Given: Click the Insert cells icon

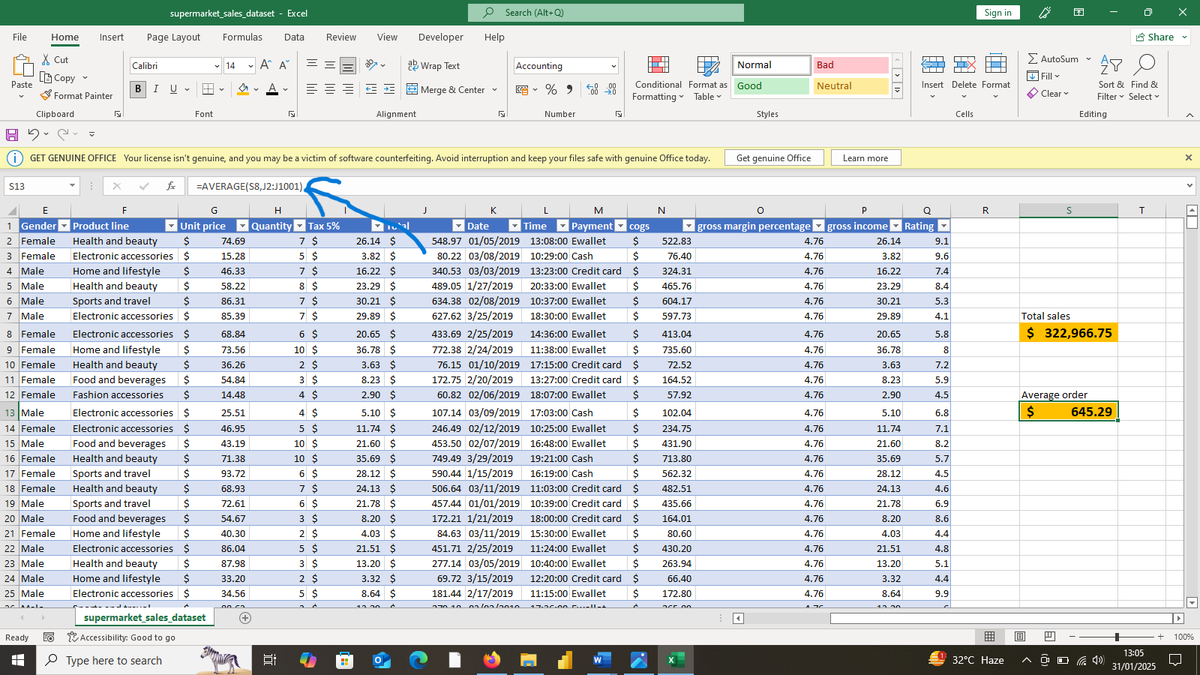Looking at the screenshot, I should pos(932,65).
